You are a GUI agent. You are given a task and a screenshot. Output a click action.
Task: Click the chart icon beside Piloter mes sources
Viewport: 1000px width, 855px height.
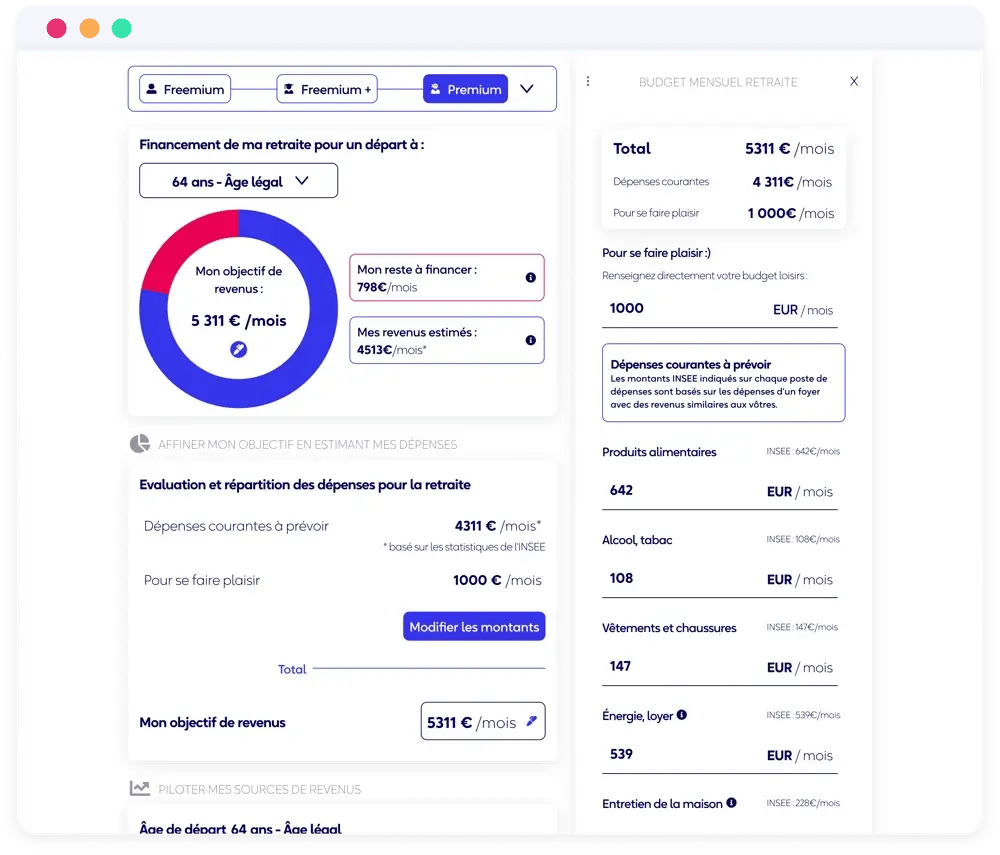point(140,789)
